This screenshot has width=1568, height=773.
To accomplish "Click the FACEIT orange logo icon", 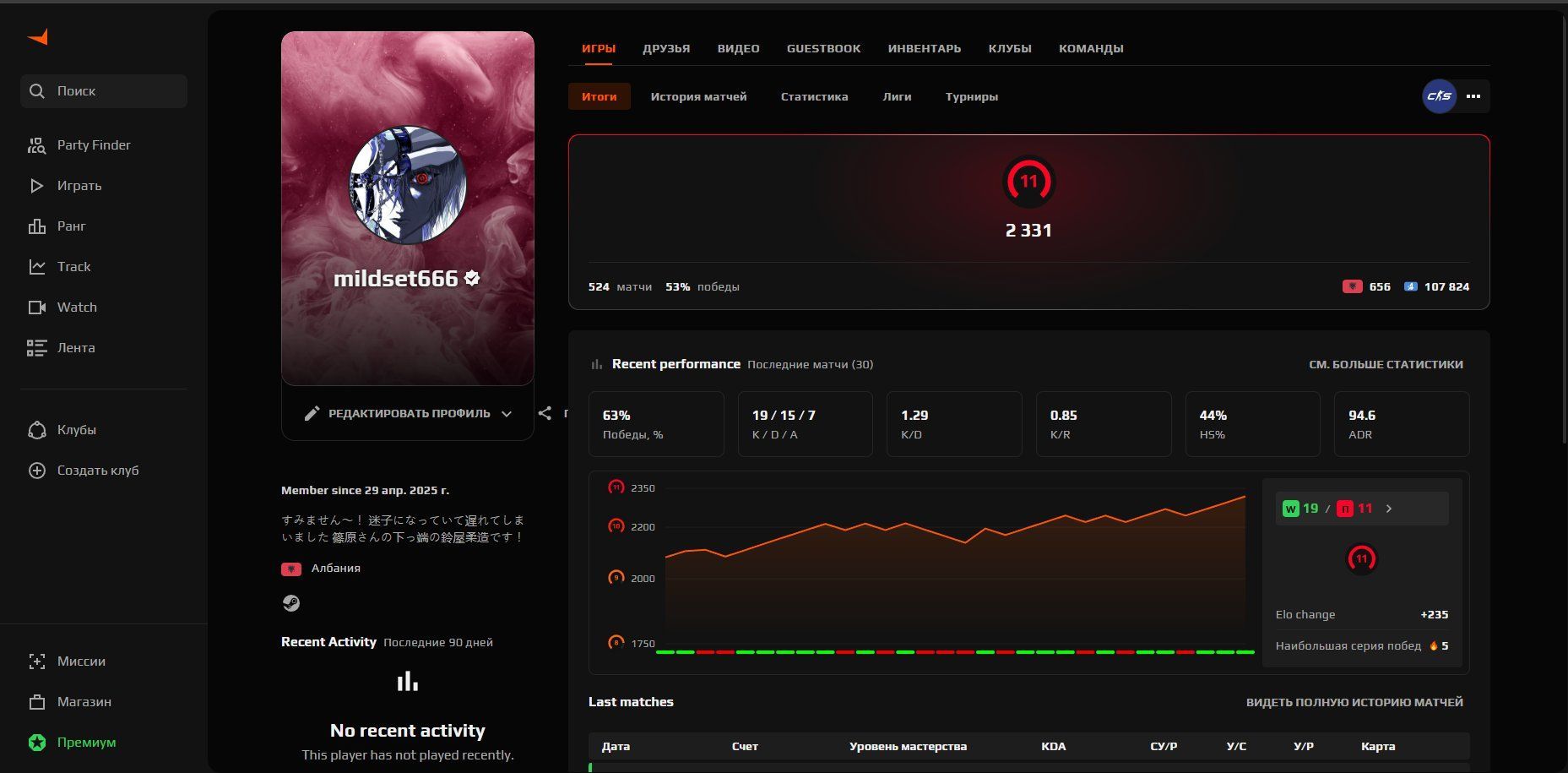I will tap(38, 37).
